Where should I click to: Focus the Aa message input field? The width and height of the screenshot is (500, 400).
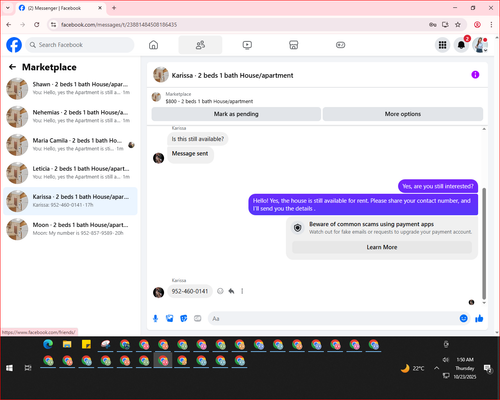pyautogui.click(x=333, y=319)
